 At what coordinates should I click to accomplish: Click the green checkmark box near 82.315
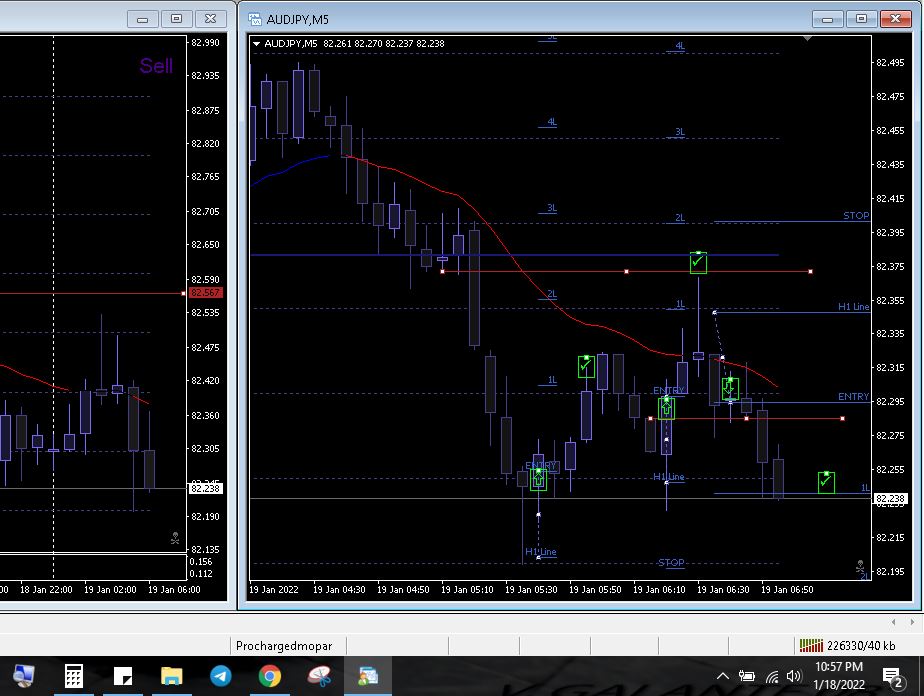(586, 366)
